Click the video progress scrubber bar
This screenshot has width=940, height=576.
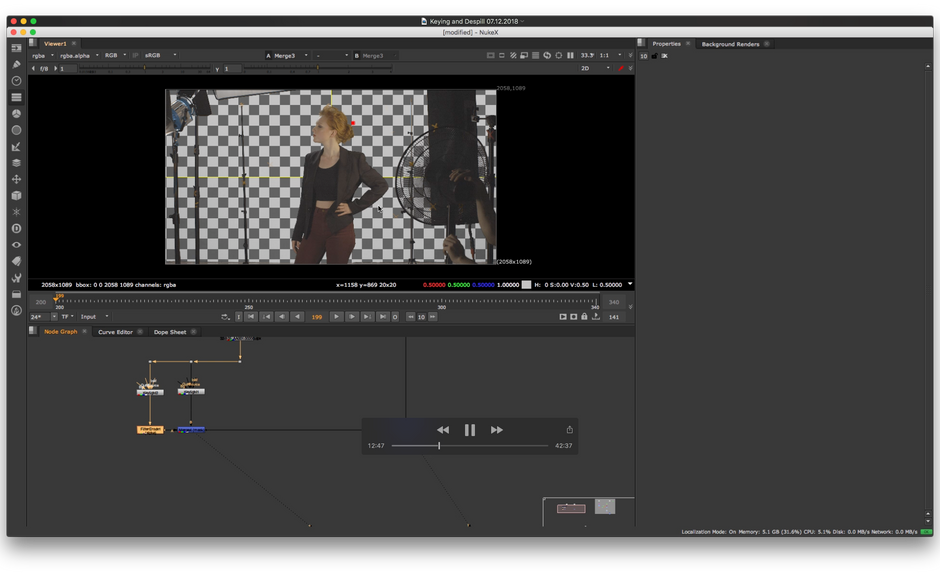coord(470,446)
